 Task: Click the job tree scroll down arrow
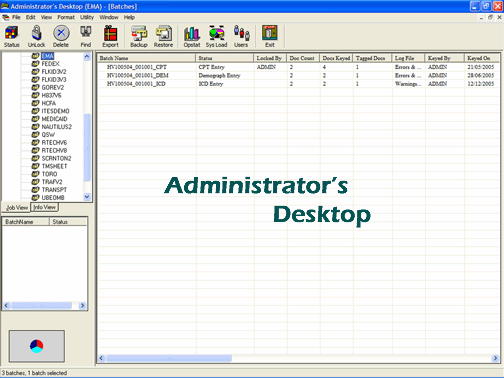(87, 197)
